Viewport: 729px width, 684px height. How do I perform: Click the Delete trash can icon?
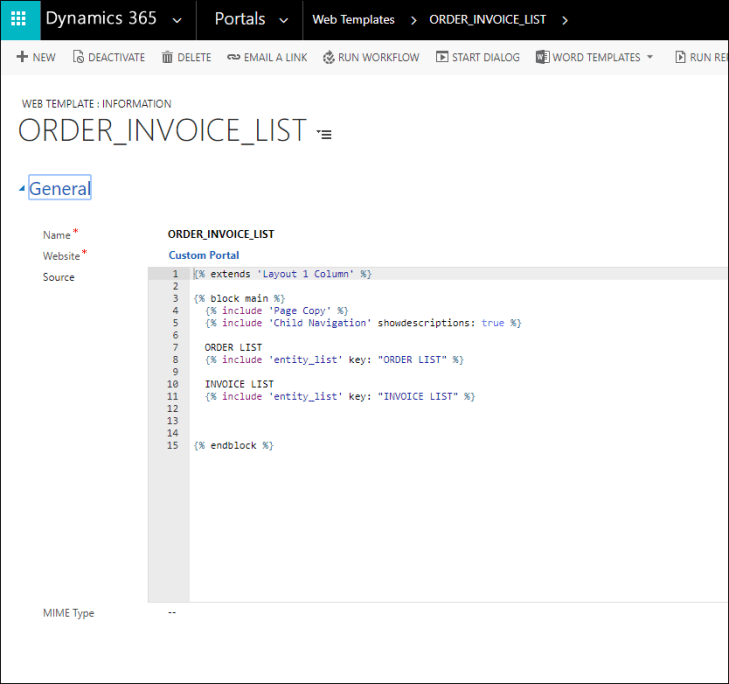[167, 57]
